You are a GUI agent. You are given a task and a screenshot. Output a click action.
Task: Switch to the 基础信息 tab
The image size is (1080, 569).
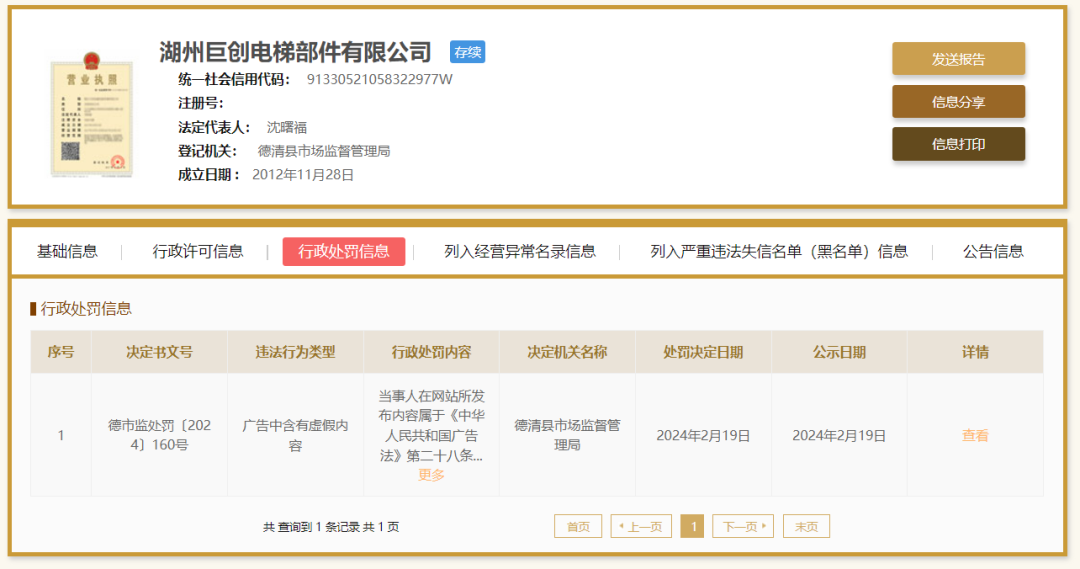(x=67, y=251)
